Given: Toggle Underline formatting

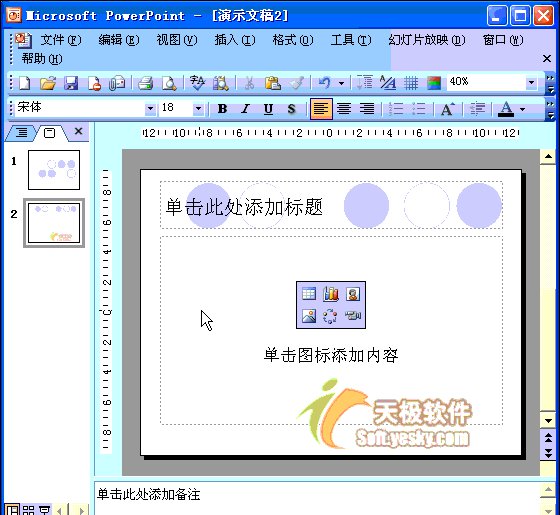Looking at the screenshot, I should click(x=268, y=109).
